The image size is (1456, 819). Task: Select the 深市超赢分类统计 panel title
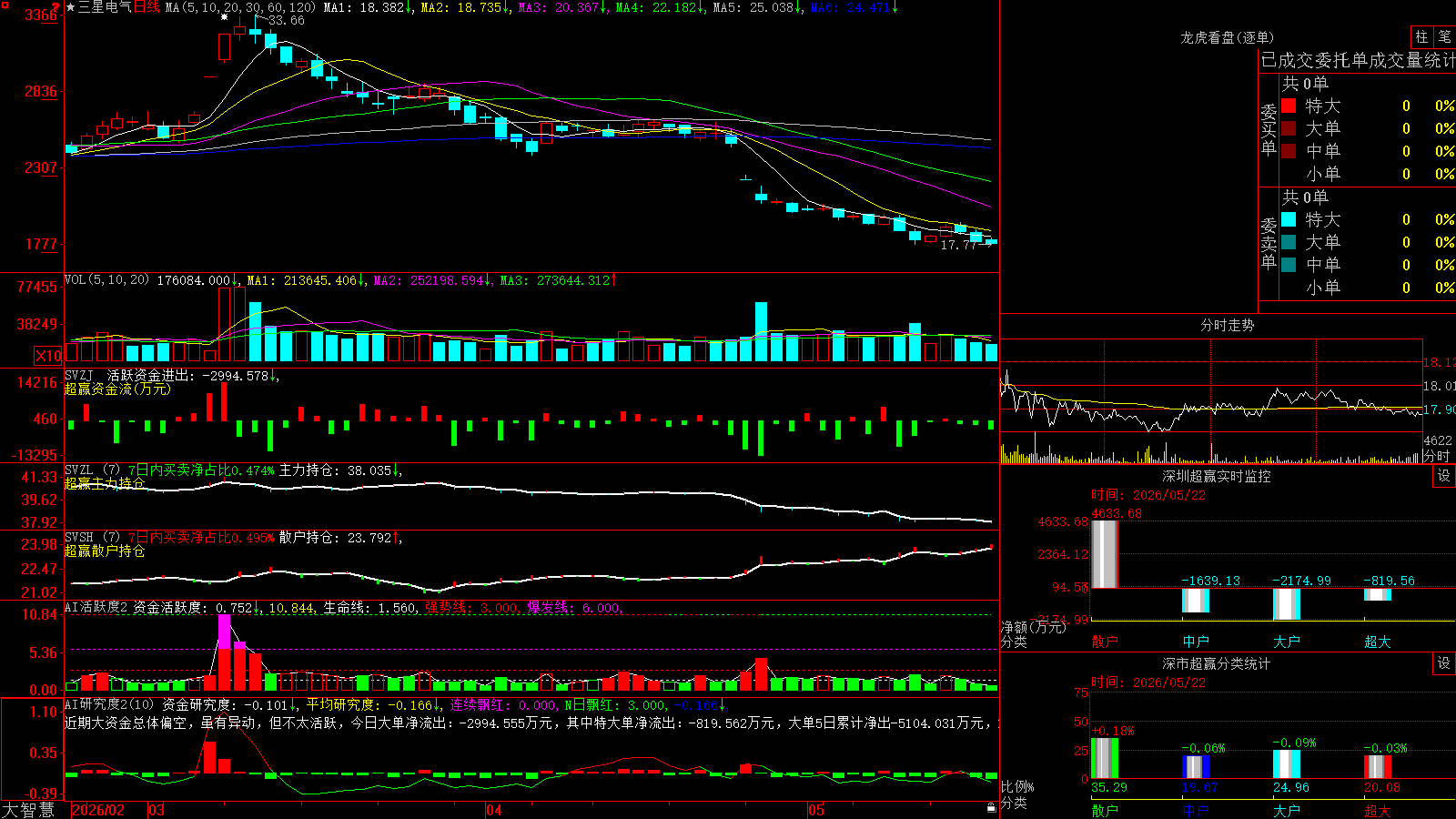pyautogui.click(x=1217, y=663)
